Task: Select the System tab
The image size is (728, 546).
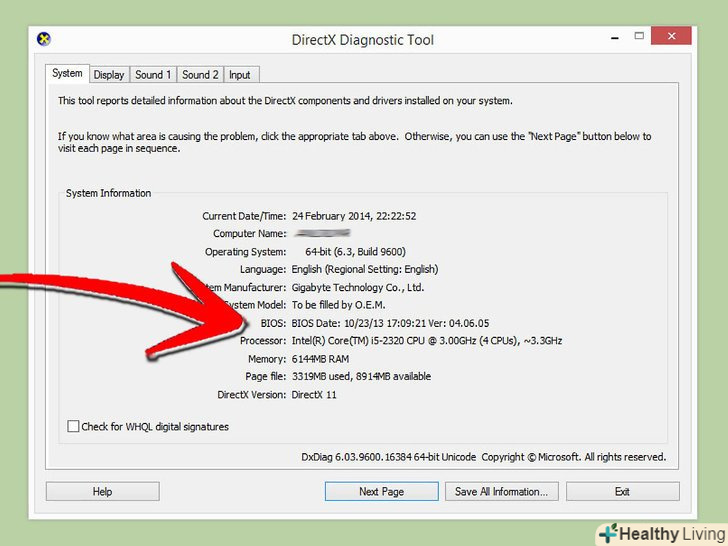Action: (67, 73)
